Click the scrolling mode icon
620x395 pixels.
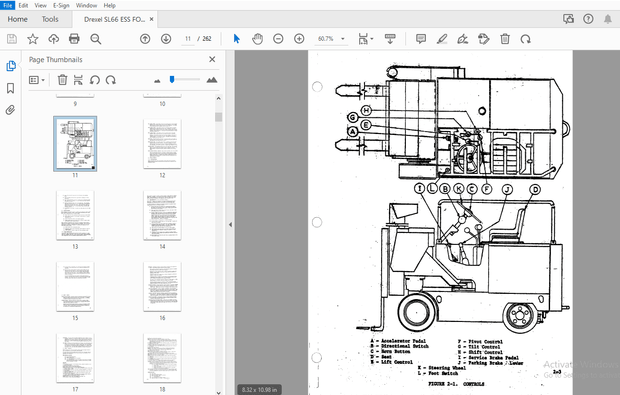(390, 39)
